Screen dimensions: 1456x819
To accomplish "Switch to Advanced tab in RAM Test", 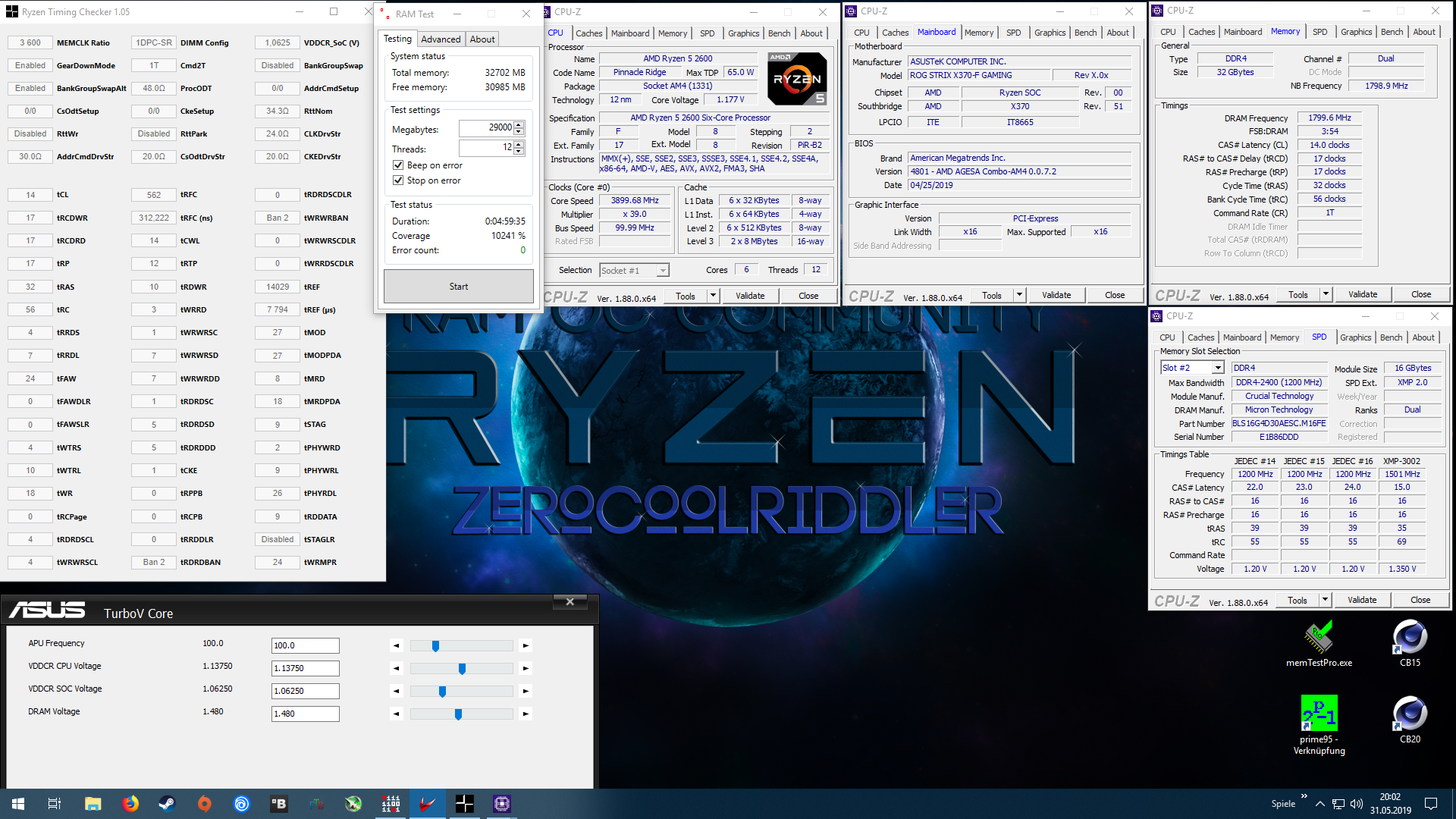I will pos(441,39).
